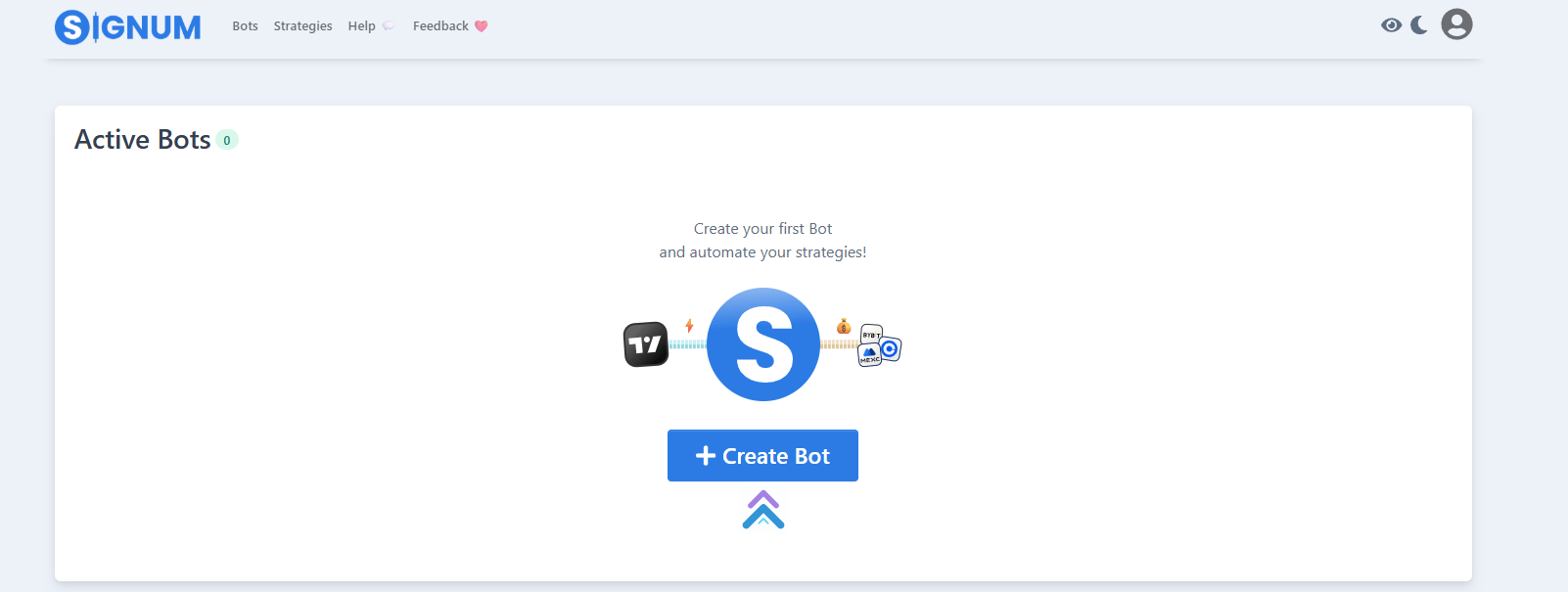
Task: Click the Signum logo
Action: click(128, 26)
